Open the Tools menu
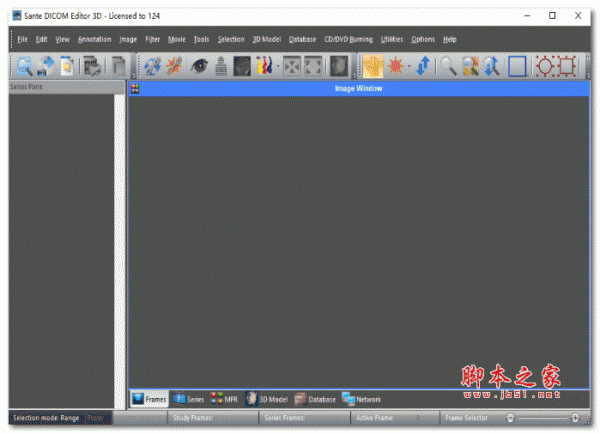600x434 pixels. pos(201,39)
